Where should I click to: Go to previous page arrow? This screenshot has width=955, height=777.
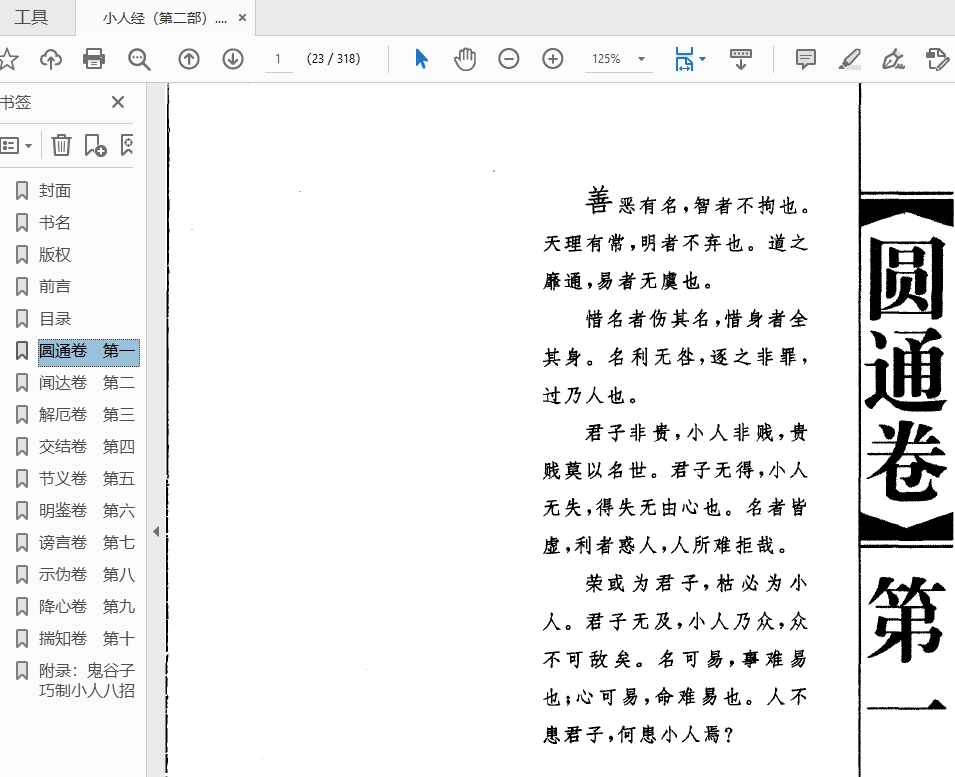(189, 59)
